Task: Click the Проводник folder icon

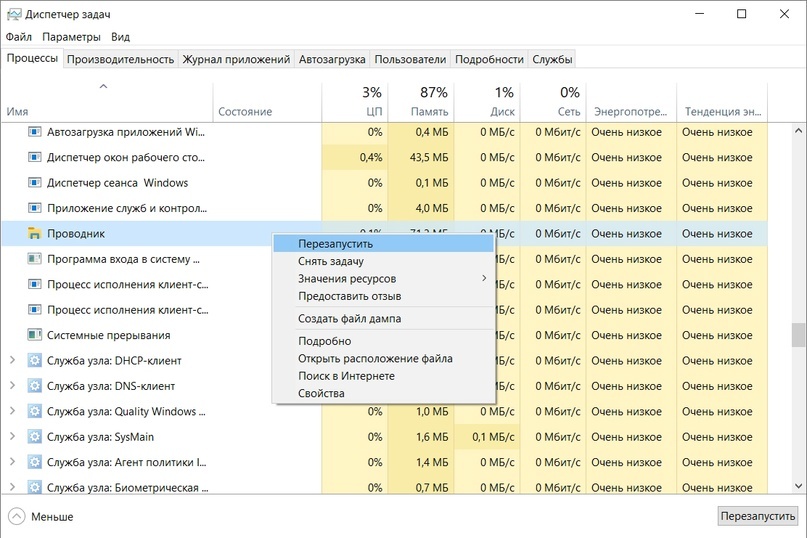Action: (x=34, y=233)
